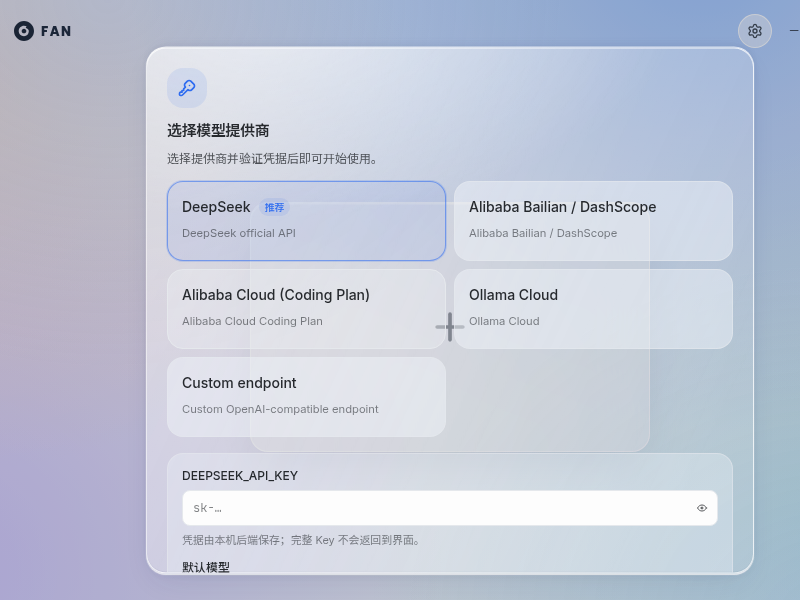Click the FAN app title text

(56, 31)
